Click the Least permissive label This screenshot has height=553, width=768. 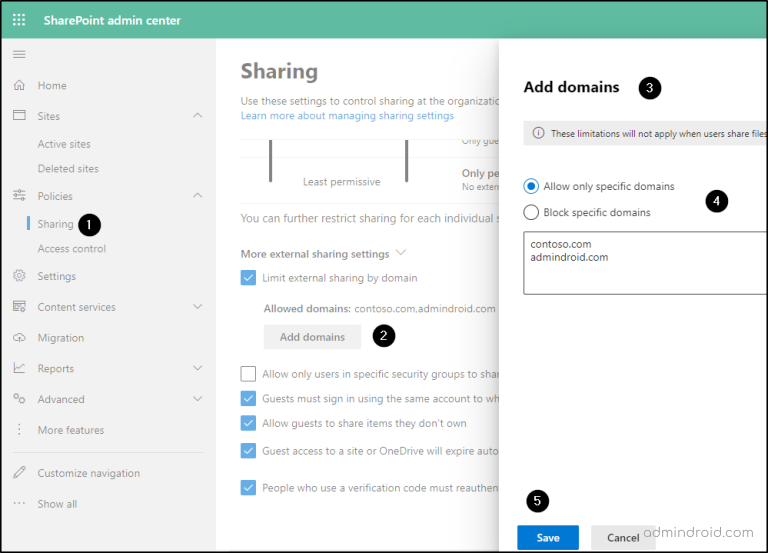(341, 182)
